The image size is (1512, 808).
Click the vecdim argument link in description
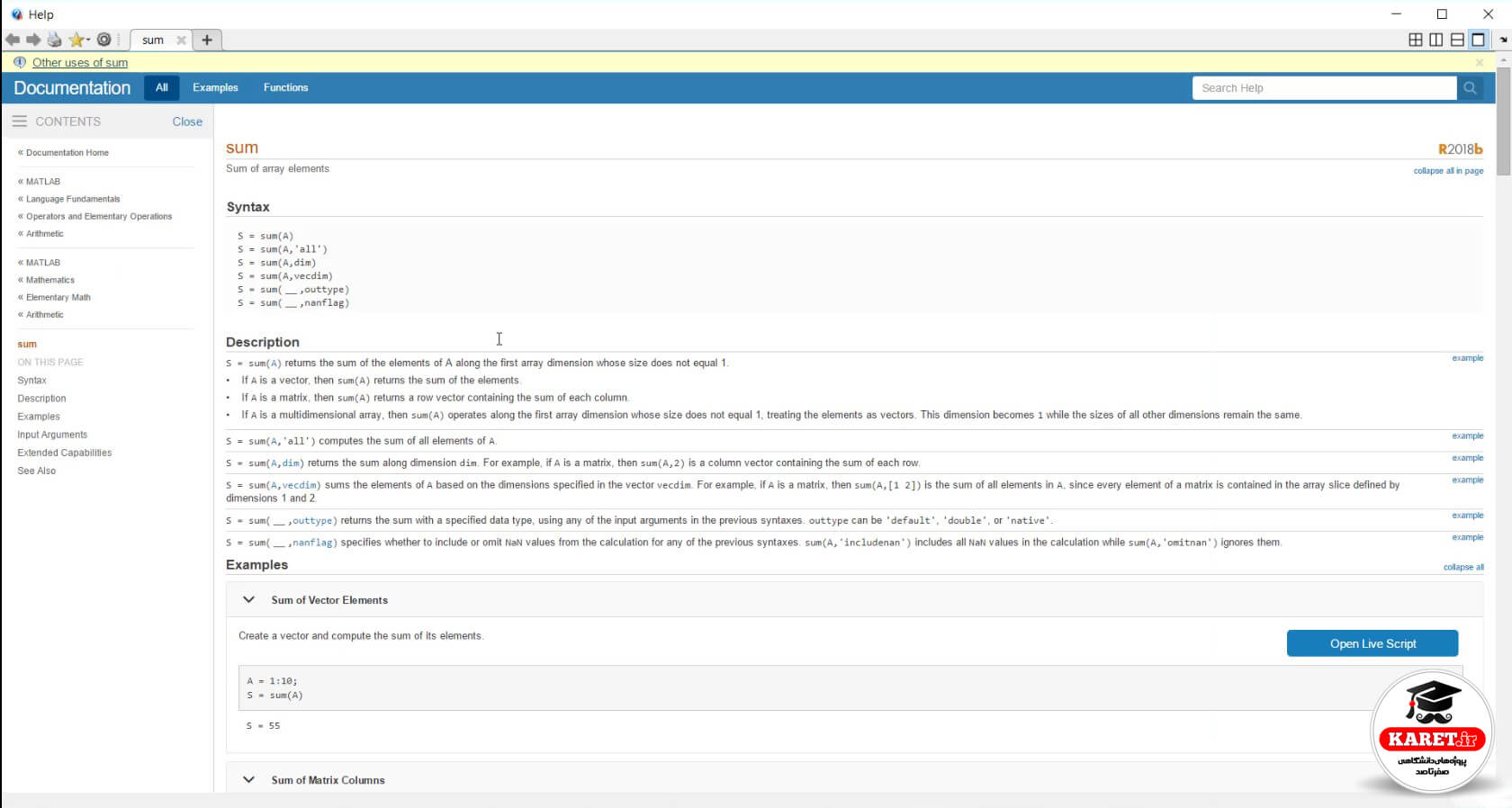coord(300,485)
